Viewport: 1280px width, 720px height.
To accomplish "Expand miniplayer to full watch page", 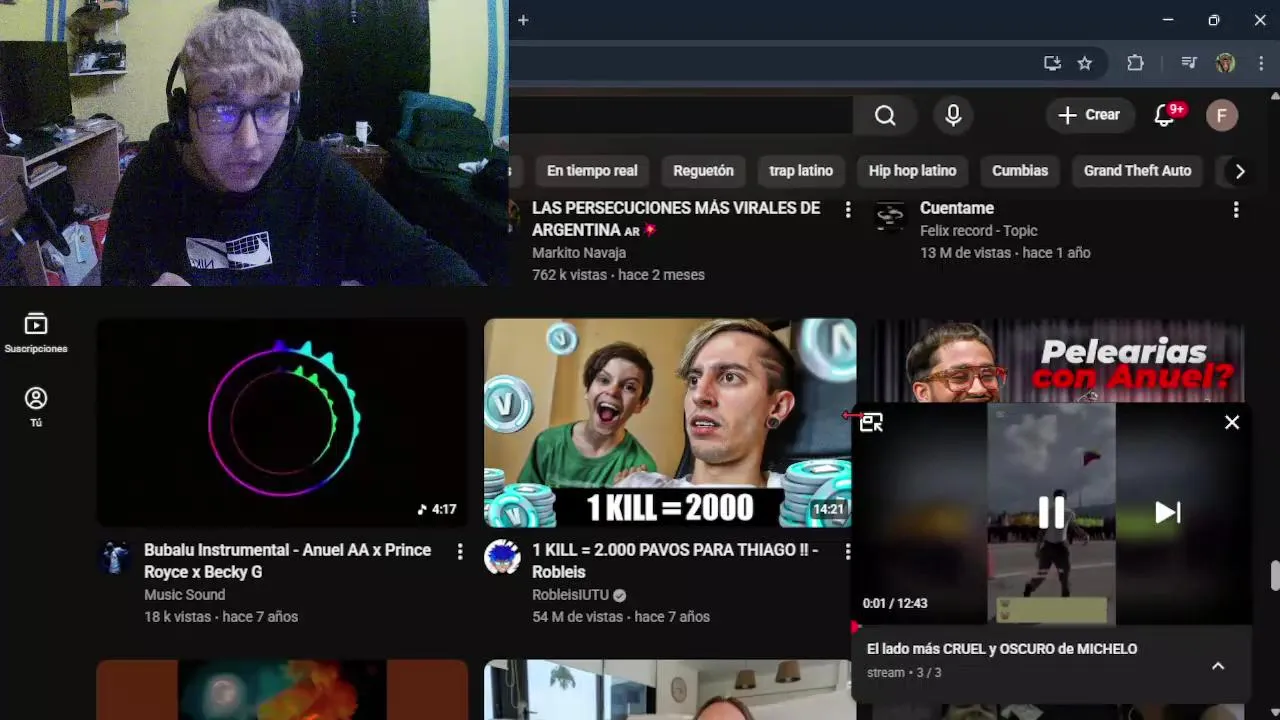I will pos(871,422).
